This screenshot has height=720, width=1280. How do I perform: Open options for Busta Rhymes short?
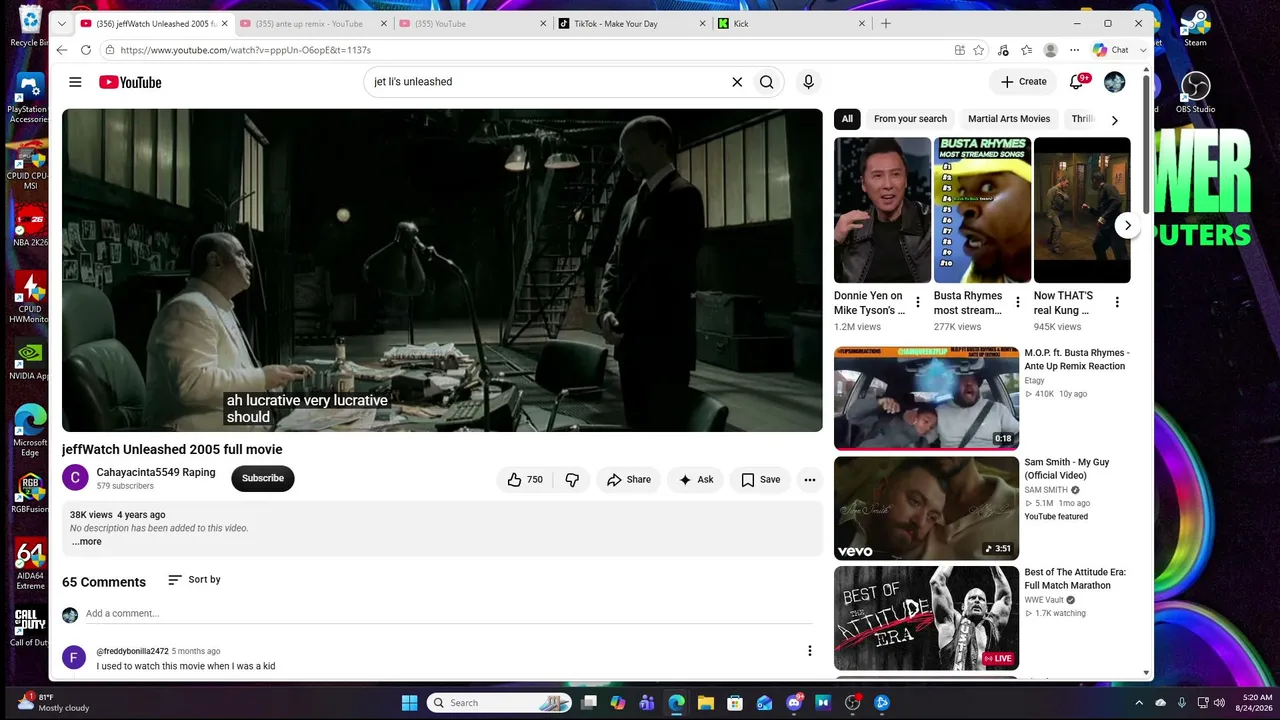(1018, 302)
